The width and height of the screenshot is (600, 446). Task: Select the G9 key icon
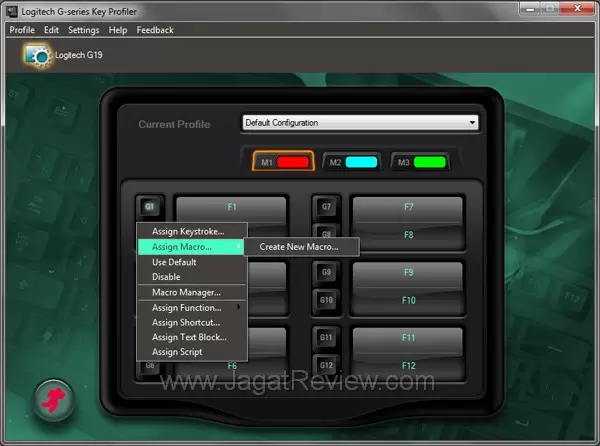pos(326,272)
